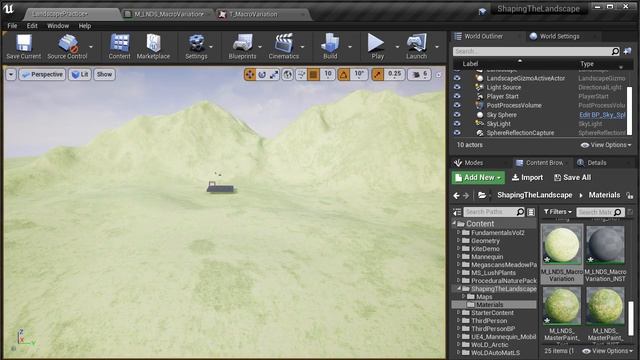Click the Launch toolbar icon

click(416, 47)
